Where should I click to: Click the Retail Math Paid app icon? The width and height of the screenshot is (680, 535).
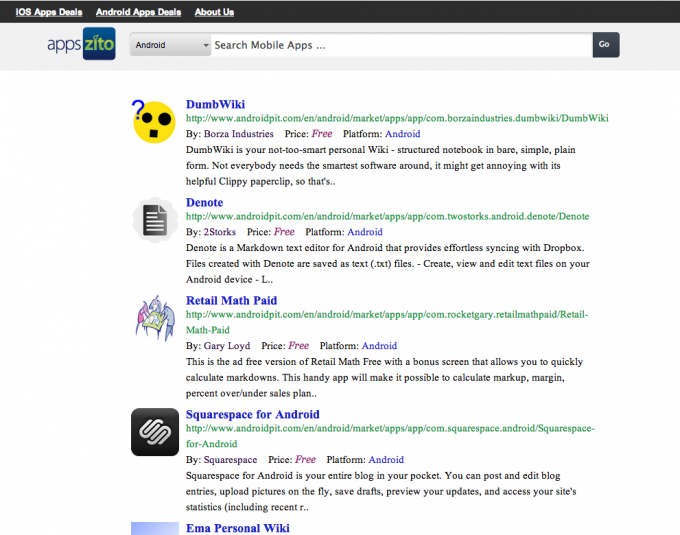pyautogui.click(x=155, y=318)
